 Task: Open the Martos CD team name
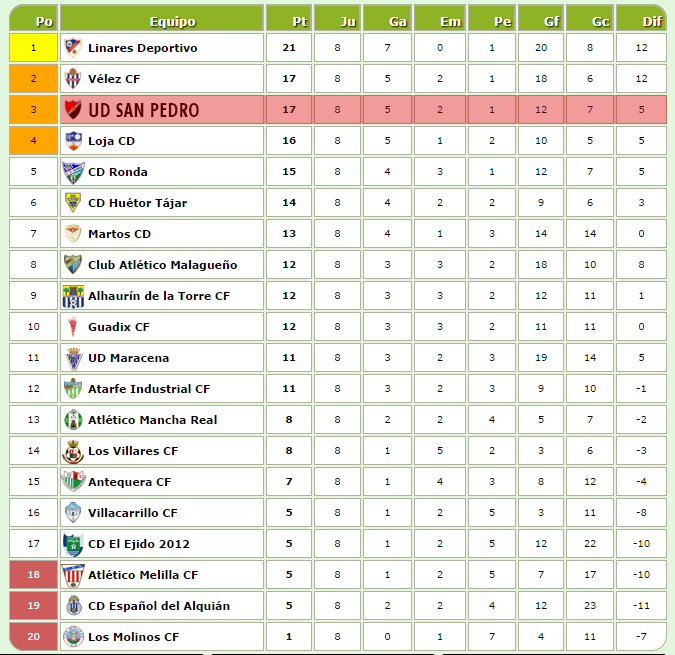pos(119,234)
